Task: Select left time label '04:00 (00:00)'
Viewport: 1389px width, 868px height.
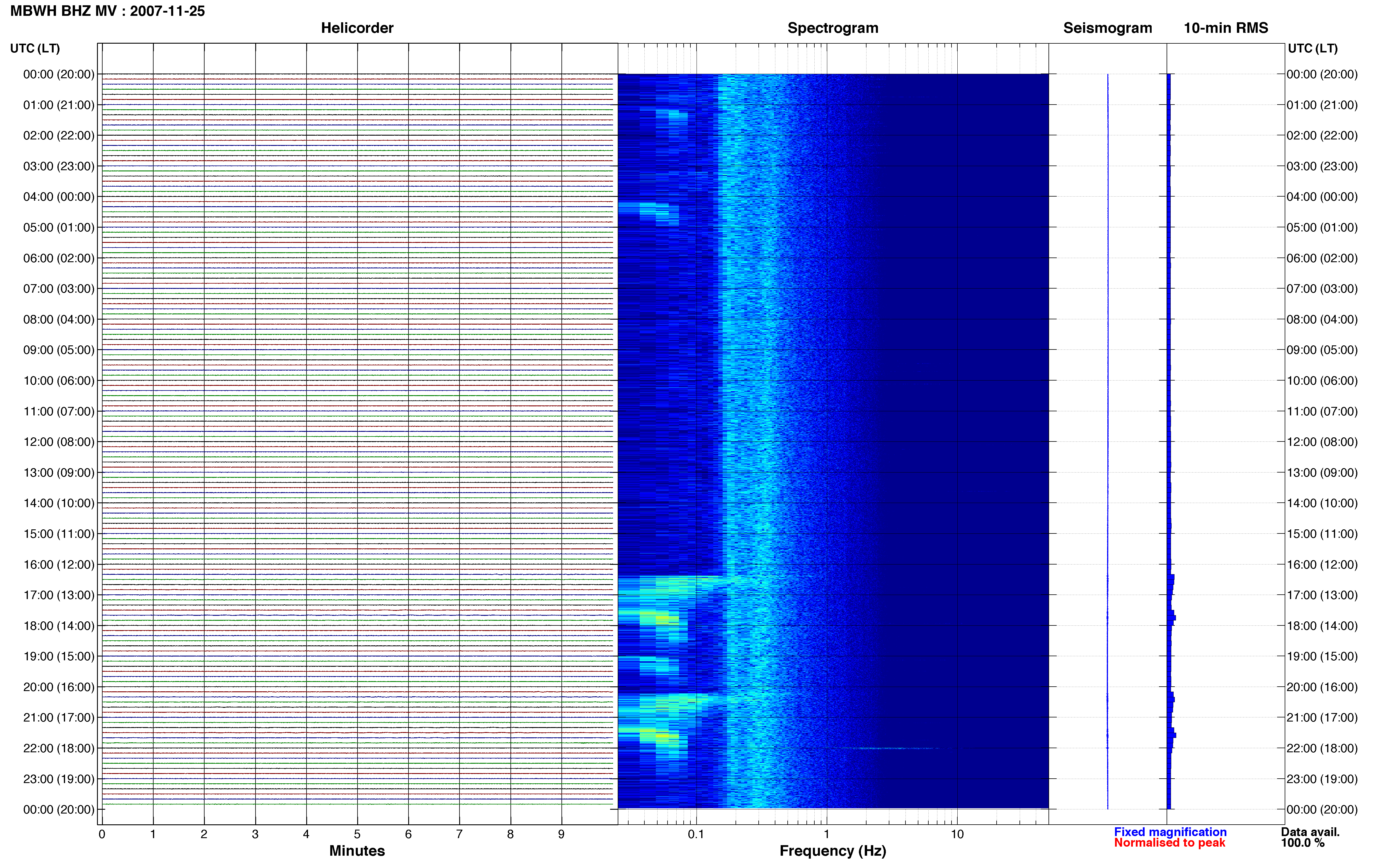Action: coord(59,197)
